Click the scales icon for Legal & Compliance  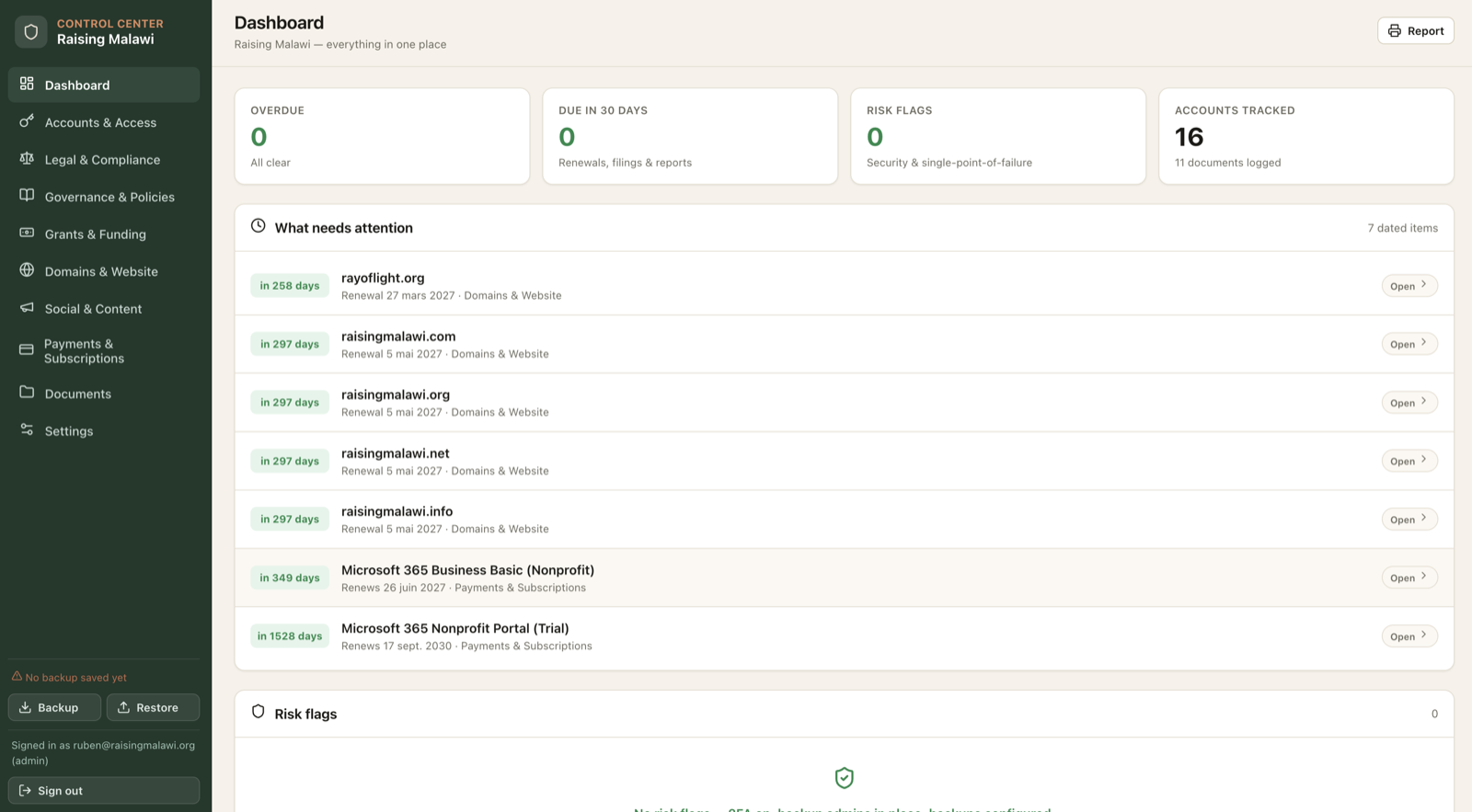coord(27,158)
